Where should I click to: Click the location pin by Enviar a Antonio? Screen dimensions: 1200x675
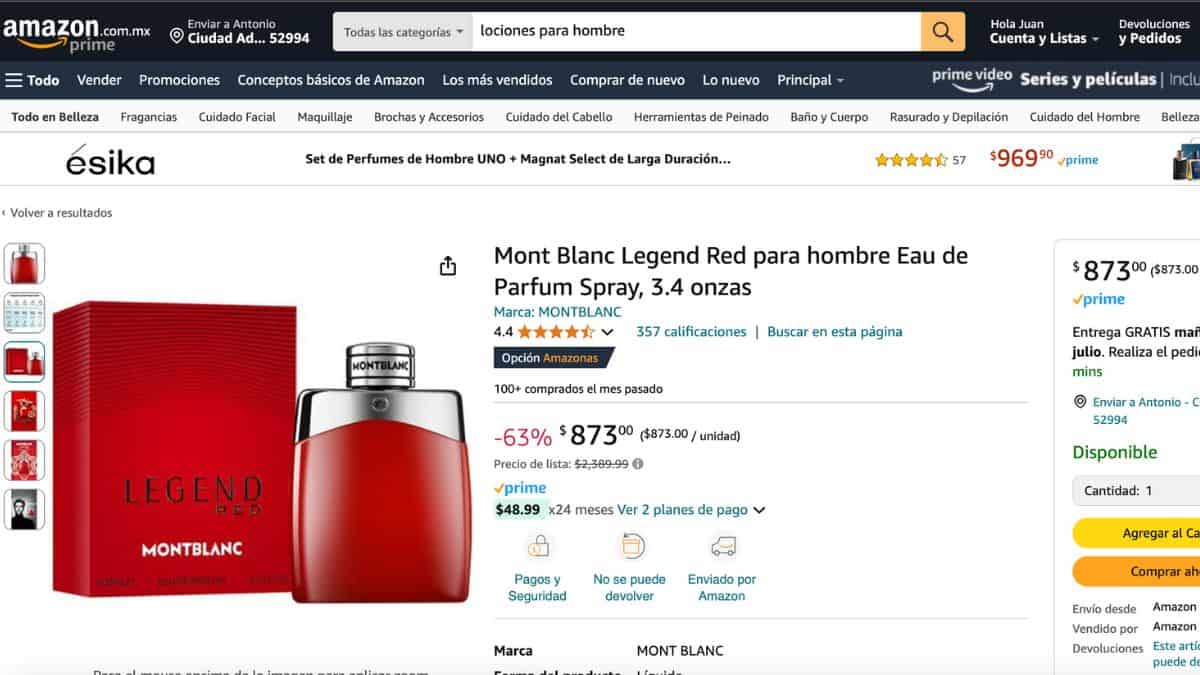tap(177, 36)
